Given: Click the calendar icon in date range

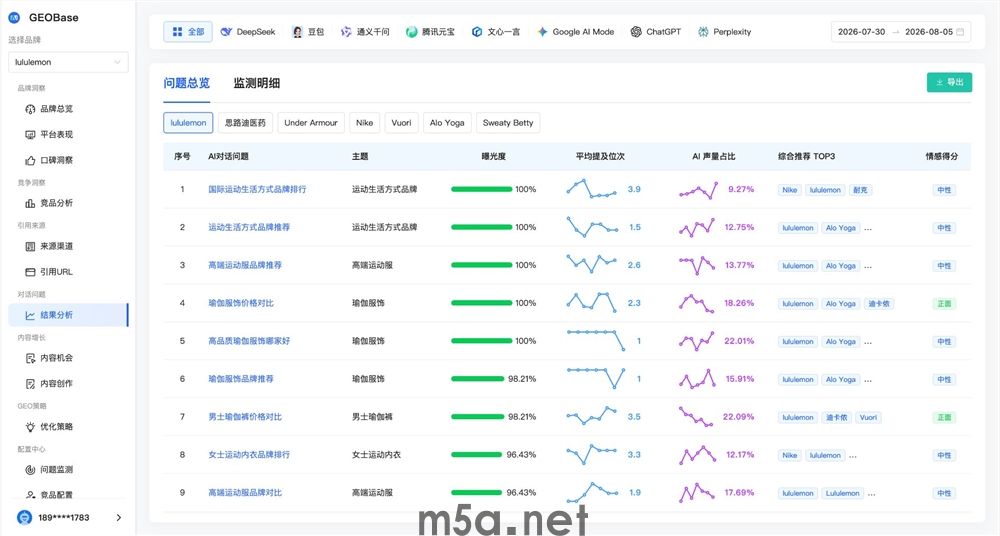Looking at the screenshot, I should [x=960, y=32].
